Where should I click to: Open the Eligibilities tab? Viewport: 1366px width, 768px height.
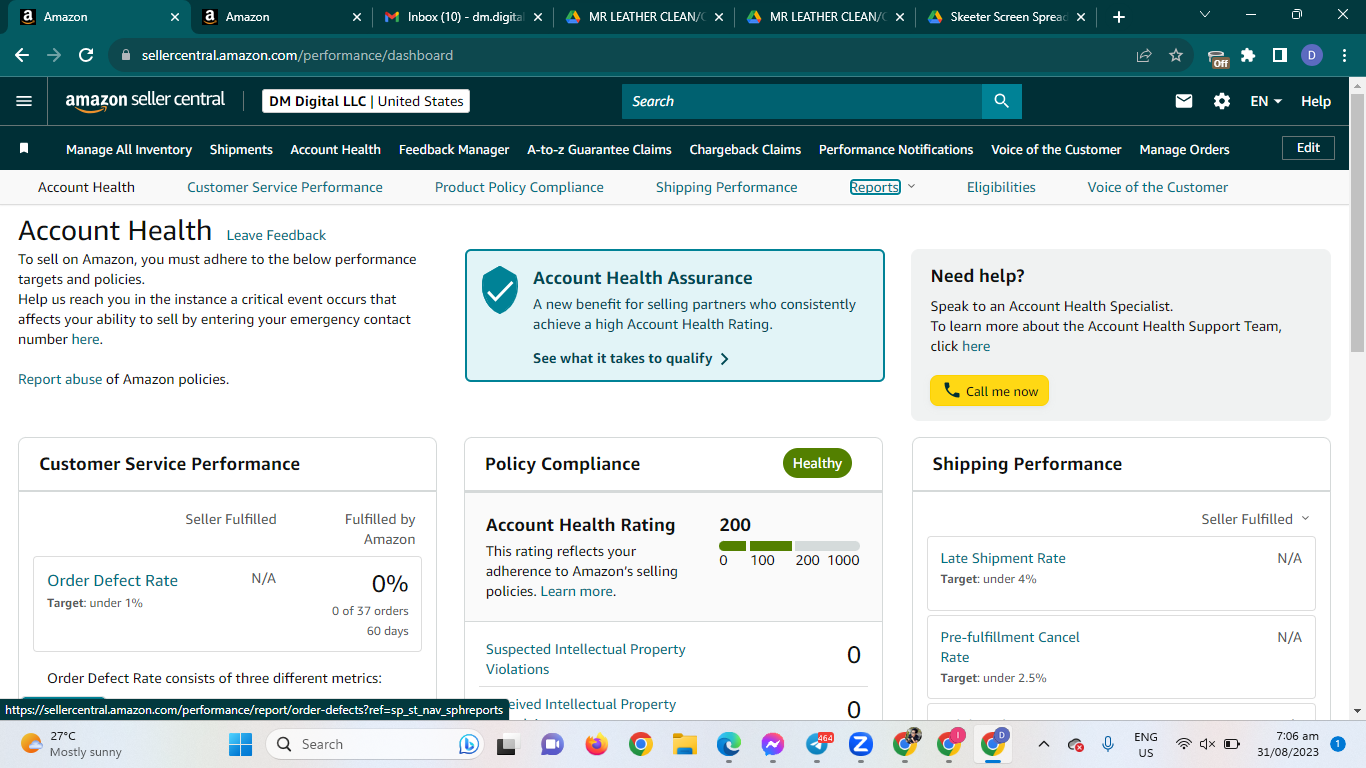point(1001,187)
